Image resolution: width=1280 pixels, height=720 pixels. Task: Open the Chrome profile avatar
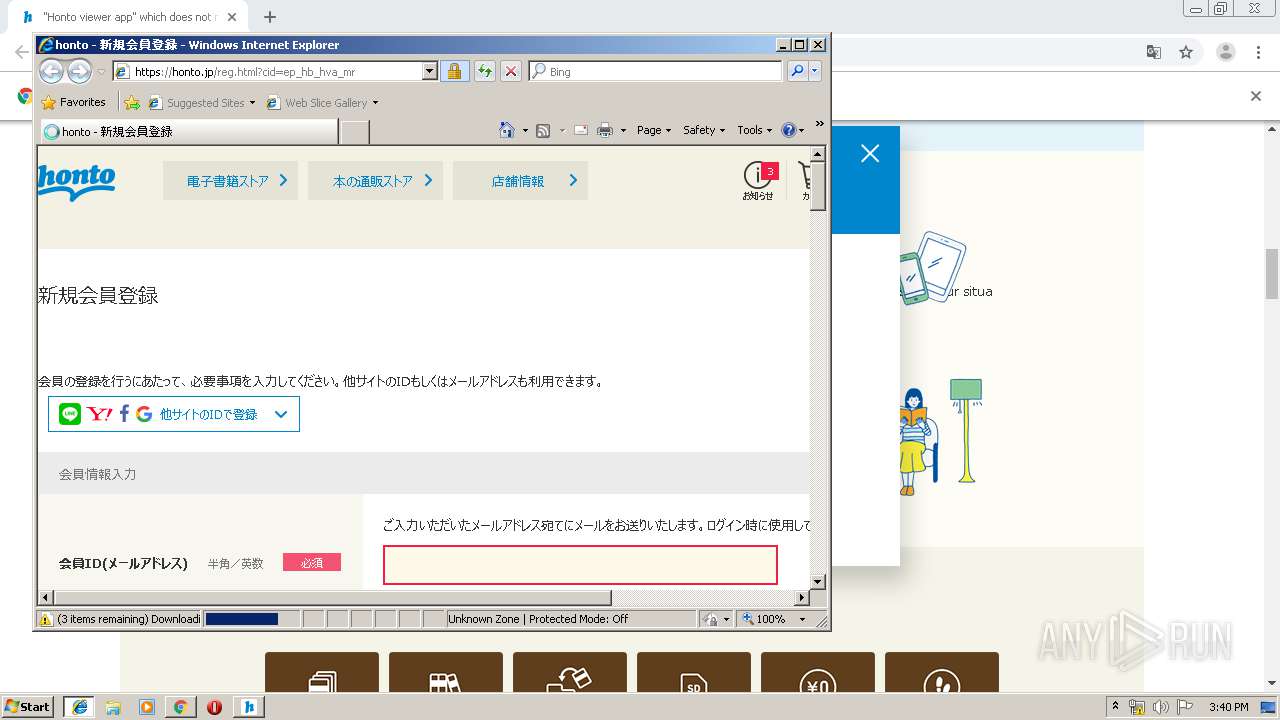[x=1226, y=52]
